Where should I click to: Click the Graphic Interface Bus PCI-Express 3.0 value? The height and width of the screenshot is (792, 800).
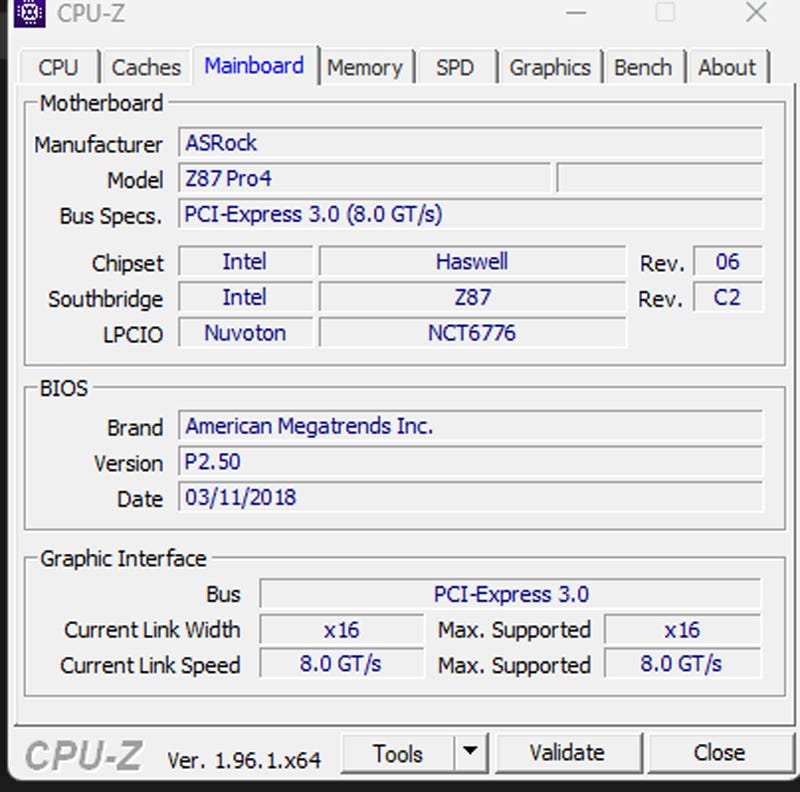click(510, 593)
